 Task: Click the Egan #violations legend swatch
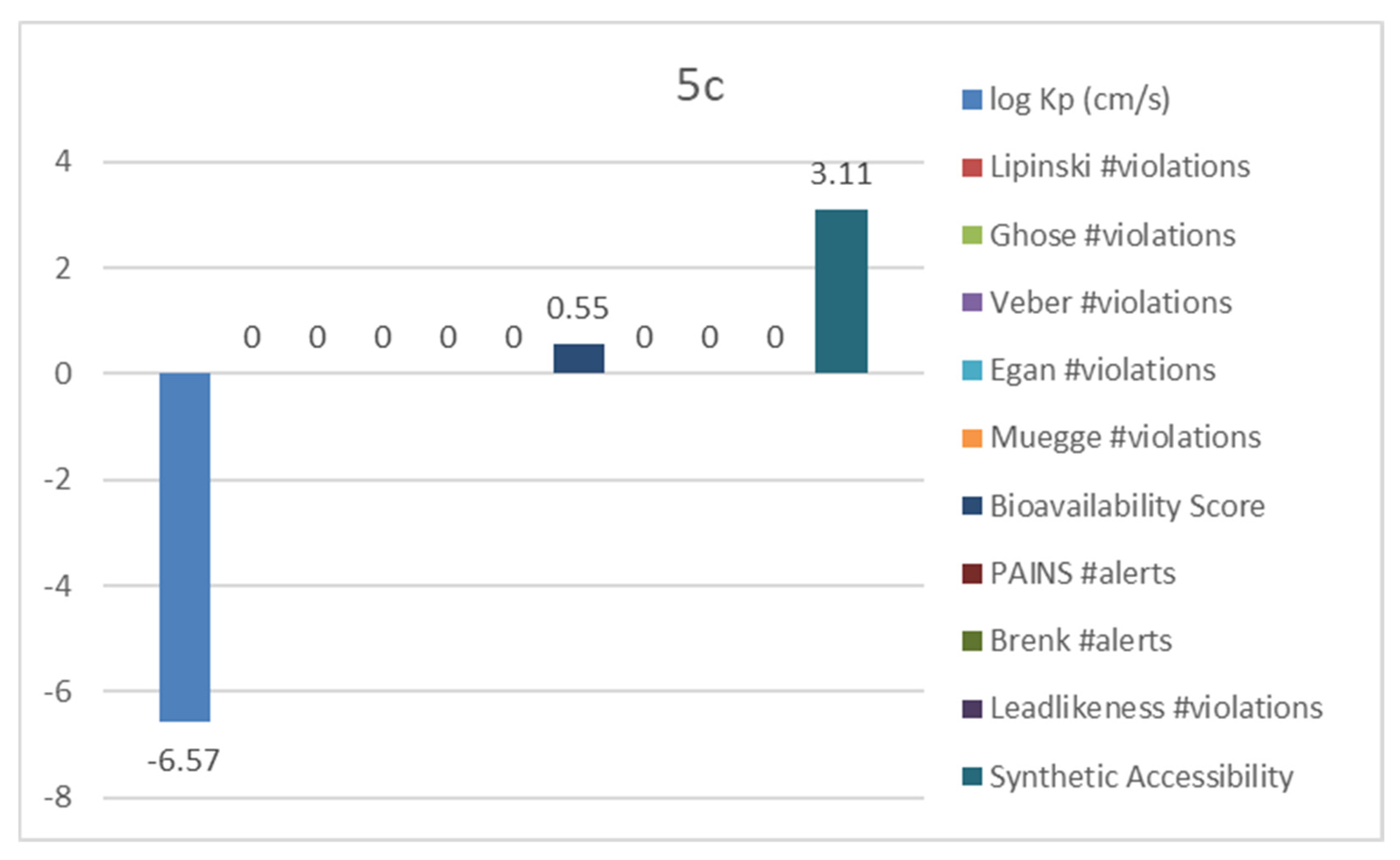tap(971, 370)
